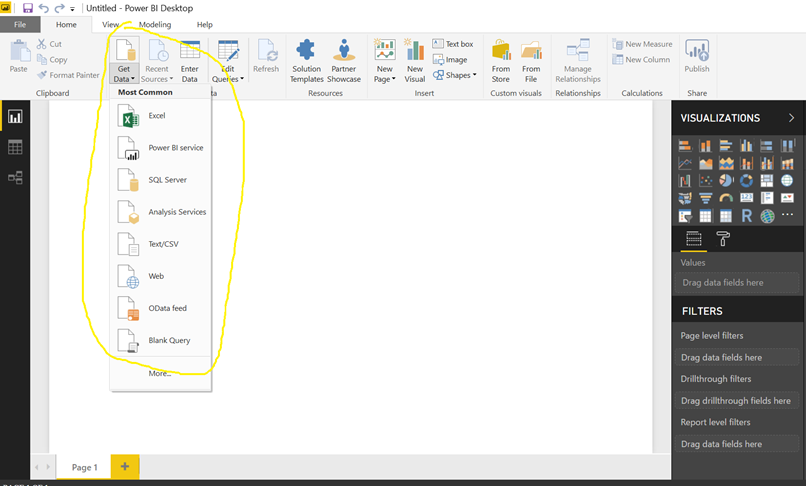Select SQL Server data source
806x486 pixels.
pos(167,180)
